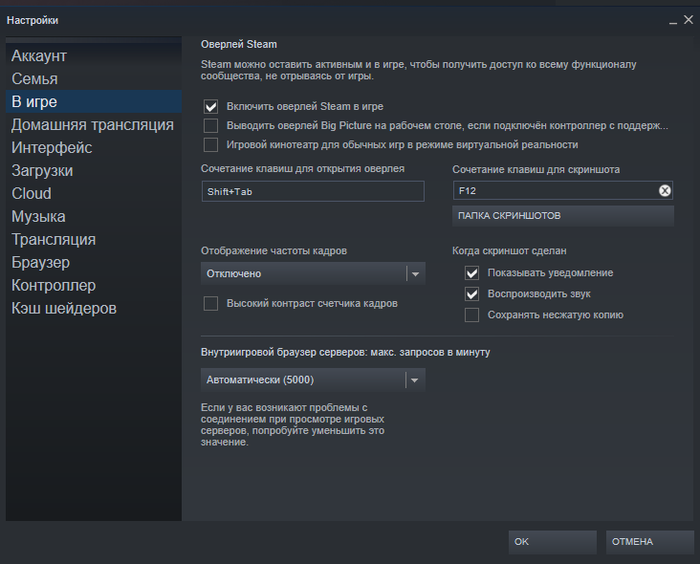Viewport: 700px width, 564px height.
Task: Open the 'Аккаунт' settings section
Action: (39, 56)
